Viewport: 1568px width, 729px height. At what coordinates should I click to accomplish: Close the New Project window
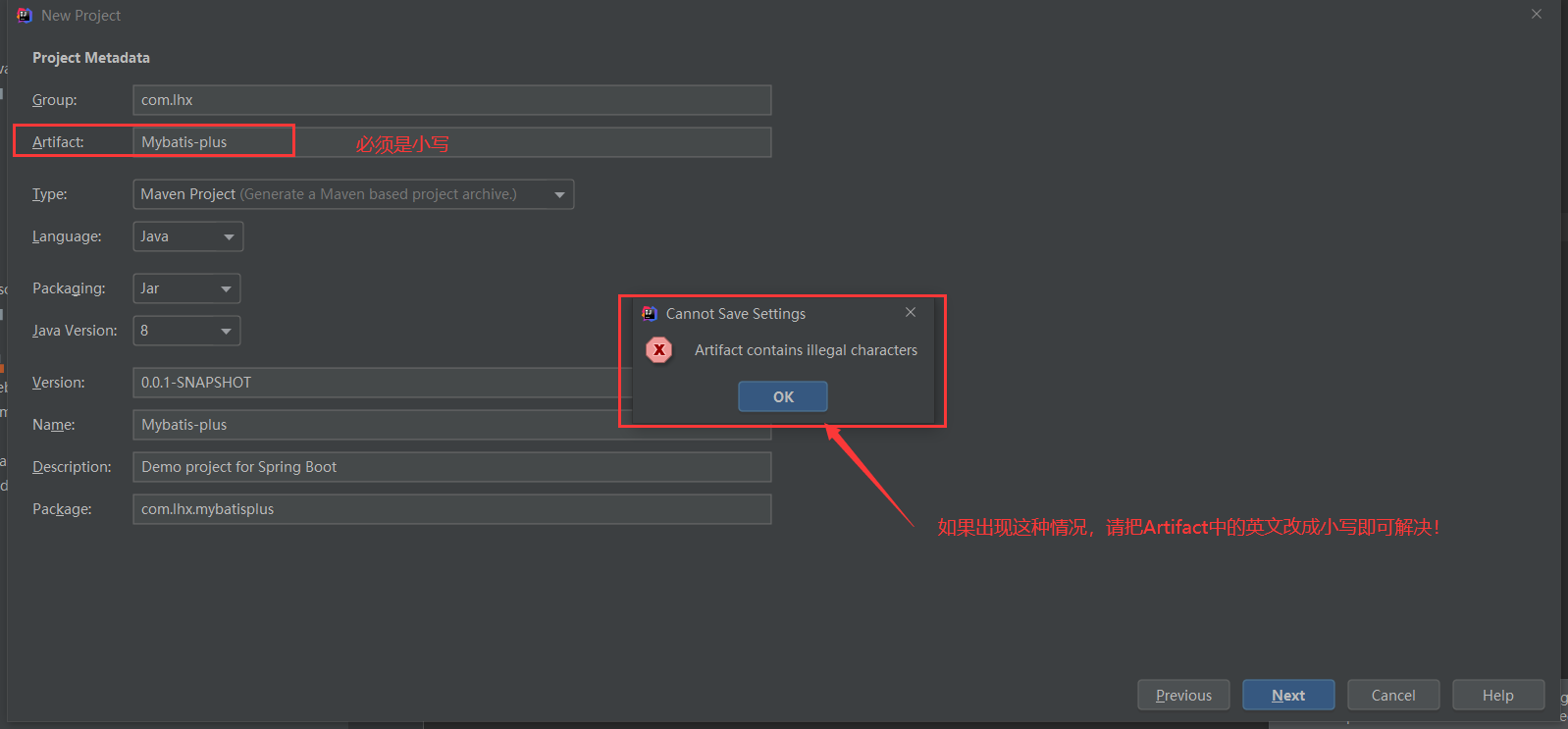pyautogui.click(x=1537, y=14)
